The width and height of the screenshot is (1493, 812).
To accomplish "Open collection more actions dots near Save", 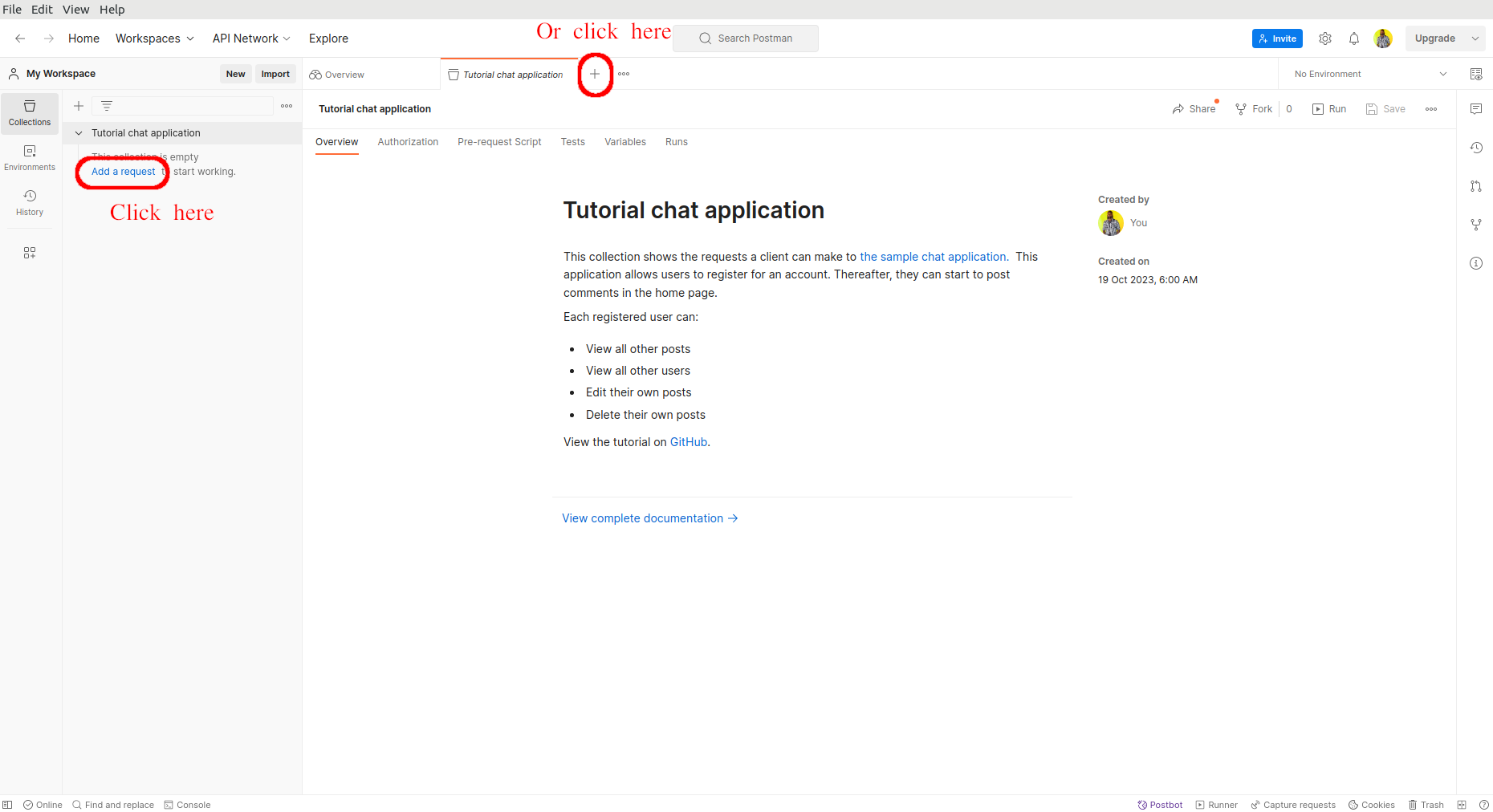I will [x=1431, y=109].
